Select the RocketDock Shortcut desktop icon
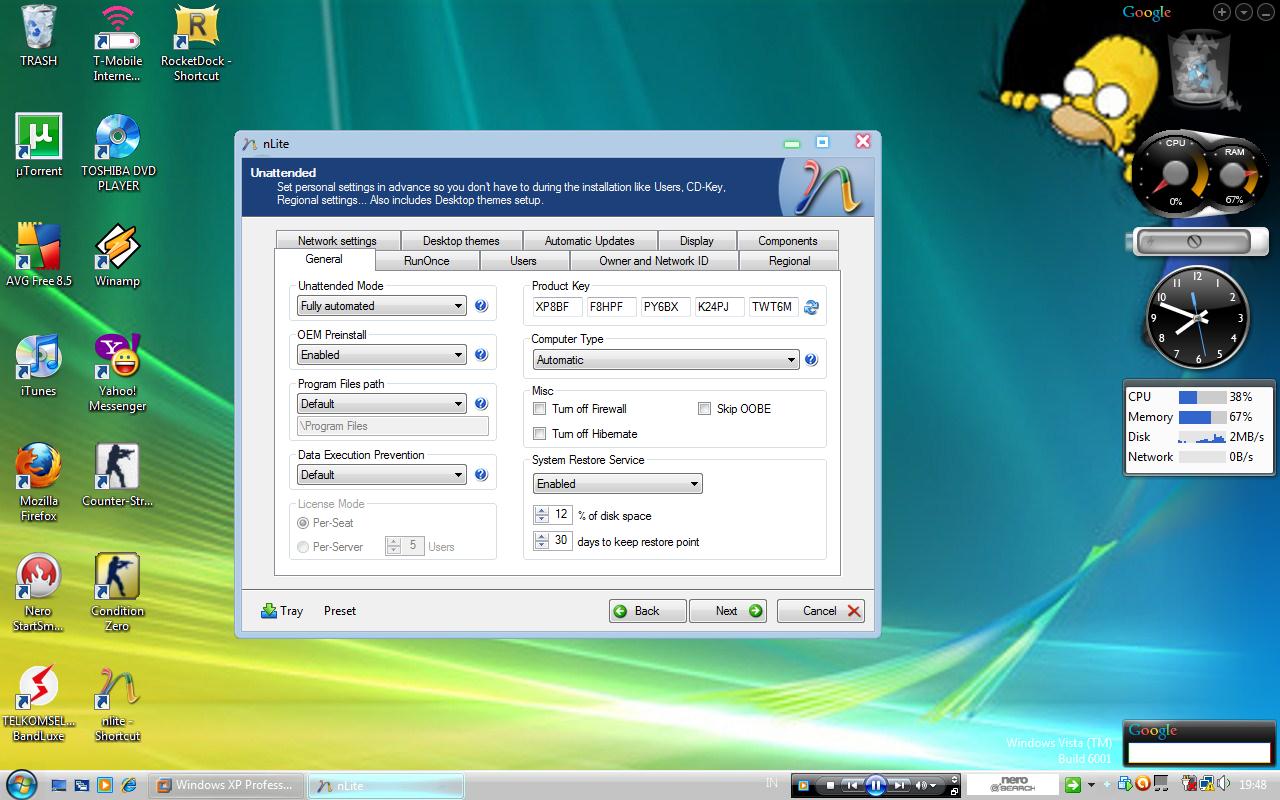Viewport: 1280px width, 800px height. pyautogui.click(x=197, y=43)
